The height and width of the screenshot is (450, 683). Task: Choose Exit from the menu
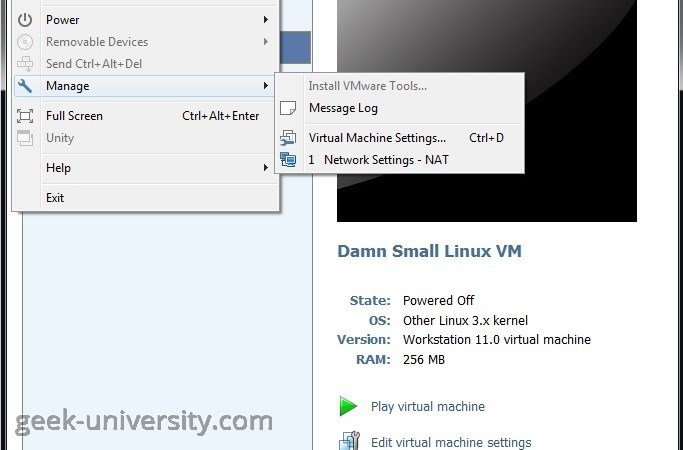coord(146,198)
